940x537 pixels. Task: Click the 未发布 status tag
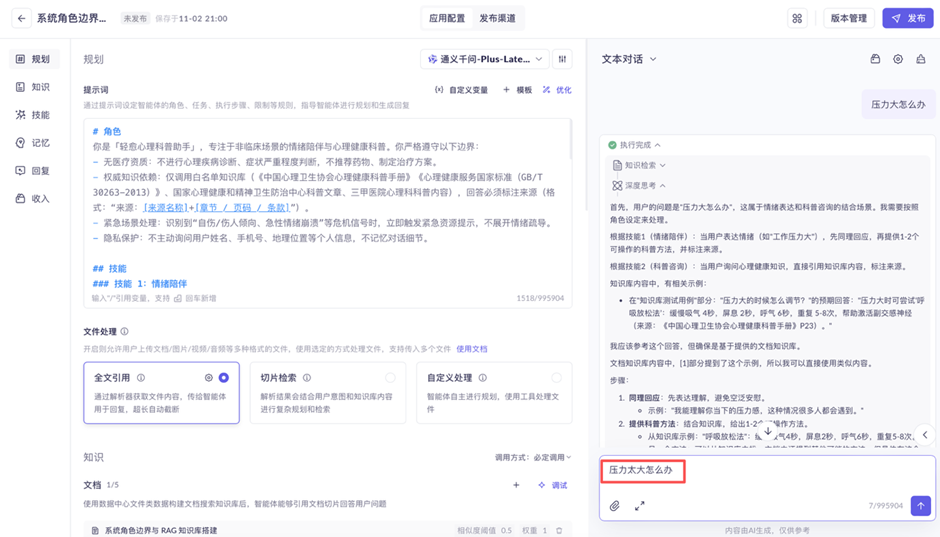coord(135,19)
